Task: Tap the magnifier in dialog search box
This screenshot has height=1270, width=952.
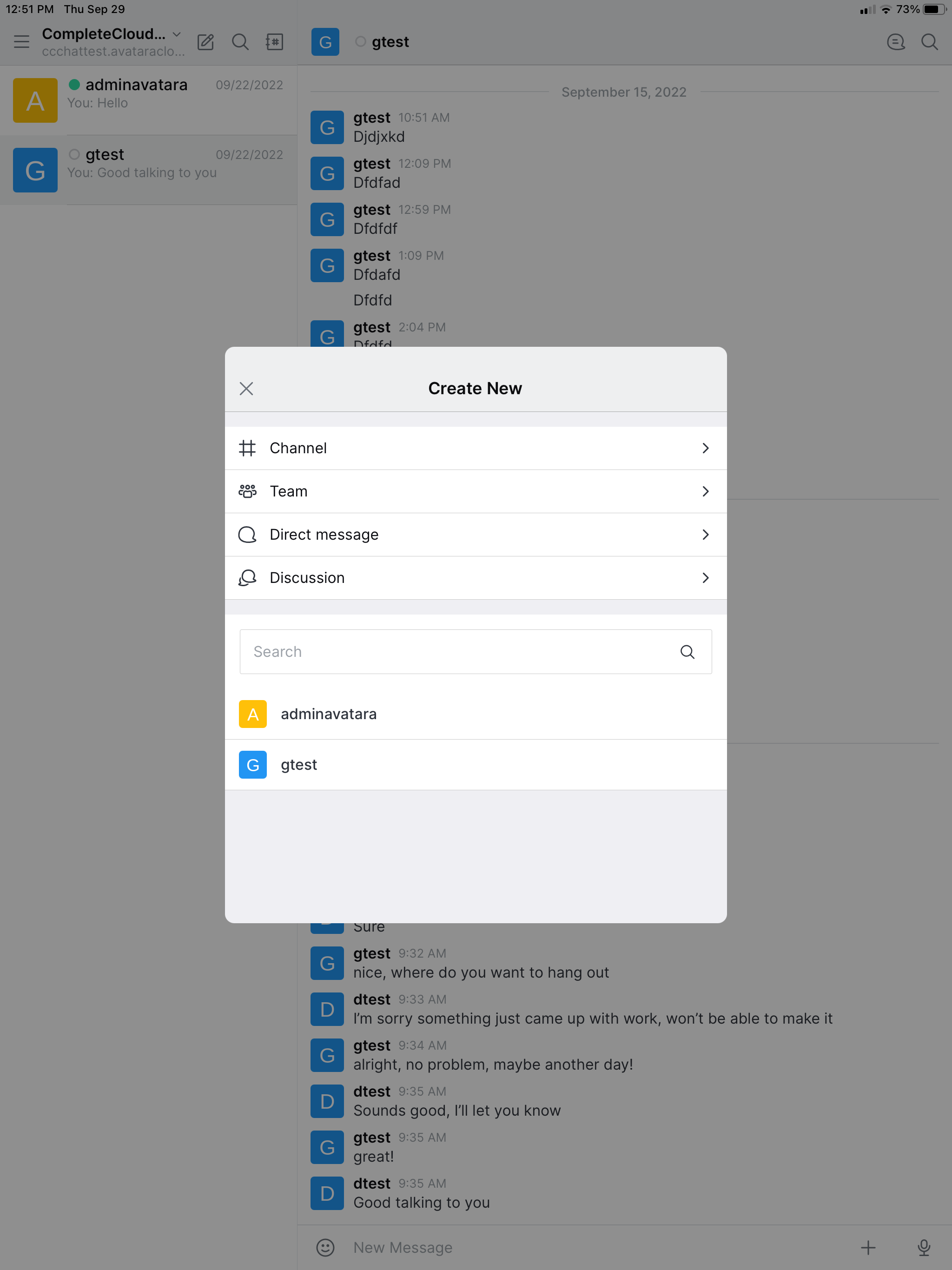Action: coord(688,652)
